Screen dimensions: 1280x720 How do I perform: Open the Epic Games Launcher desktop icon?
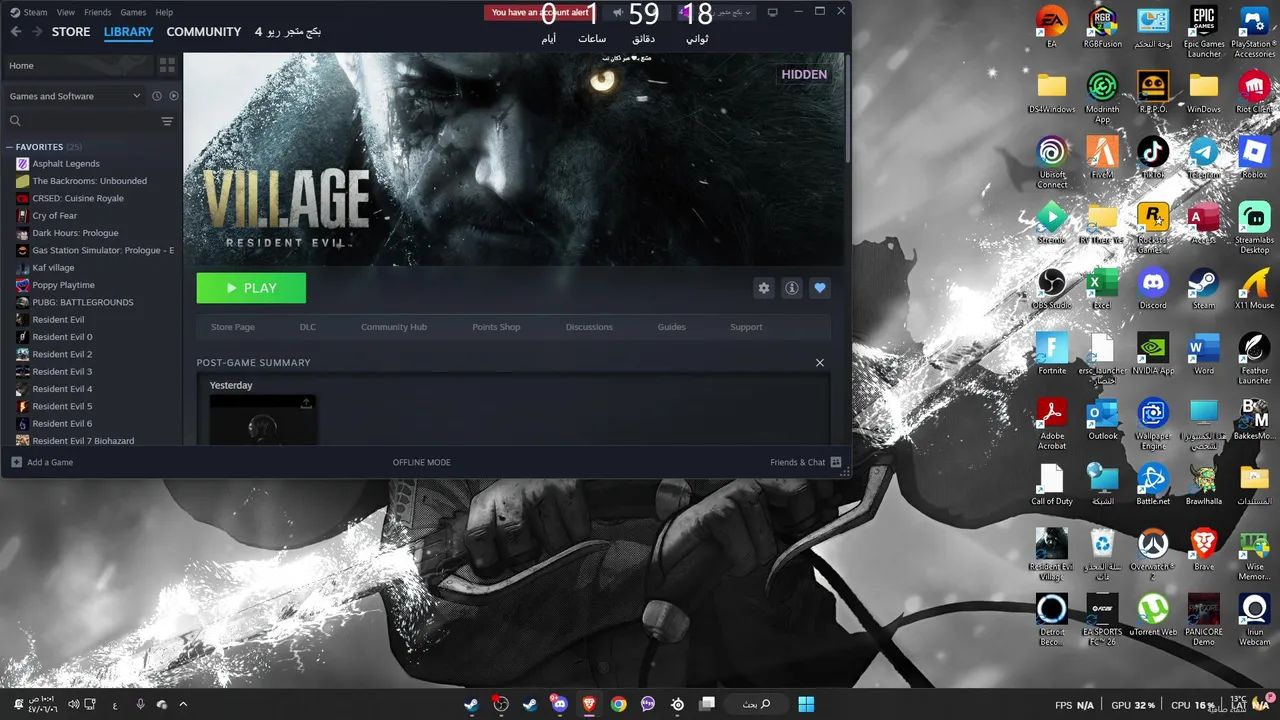click(1204, 30)
